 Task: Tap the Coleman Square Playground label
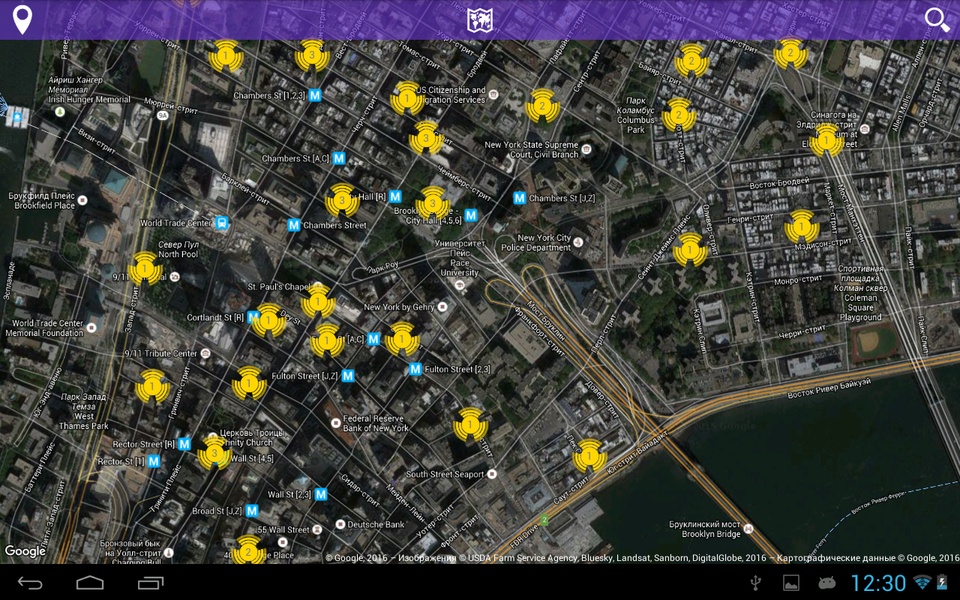pos(860,293)
